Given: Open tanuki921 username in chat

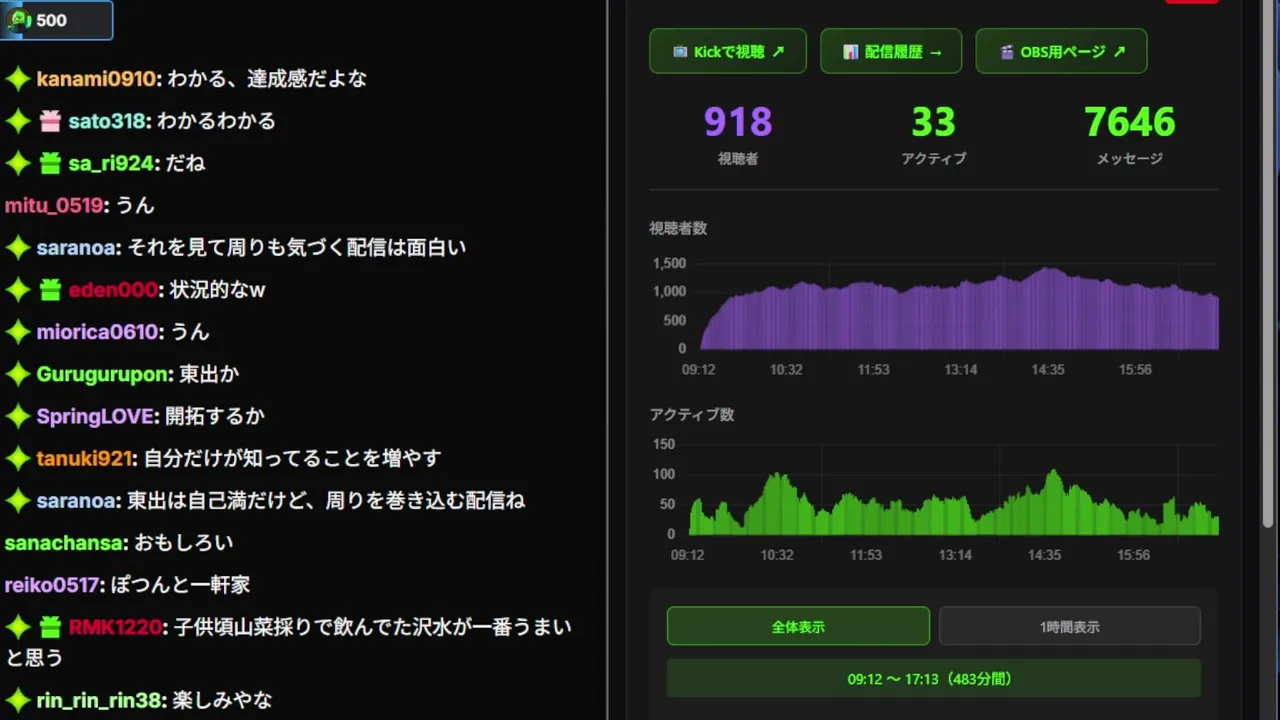Looking at the screenshot, I should (85, 458).
